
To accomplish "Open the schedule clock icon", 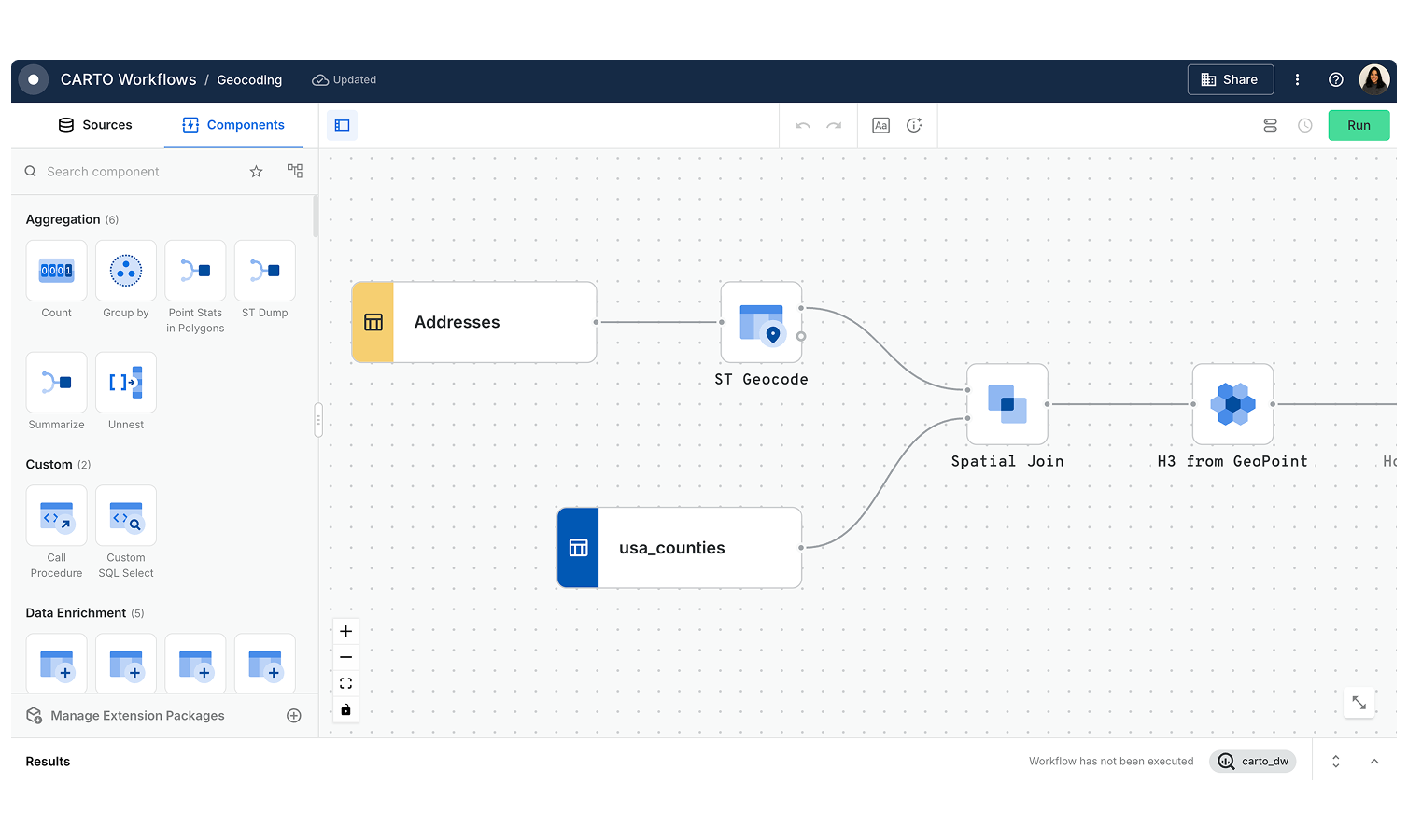I will pos(1305,125).
